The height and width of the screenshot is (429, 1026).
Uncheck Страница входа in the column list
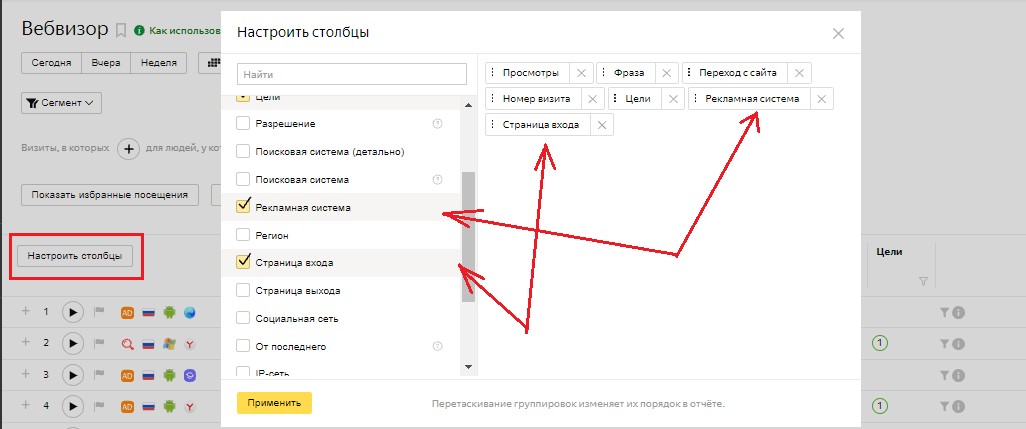point(243,262)
